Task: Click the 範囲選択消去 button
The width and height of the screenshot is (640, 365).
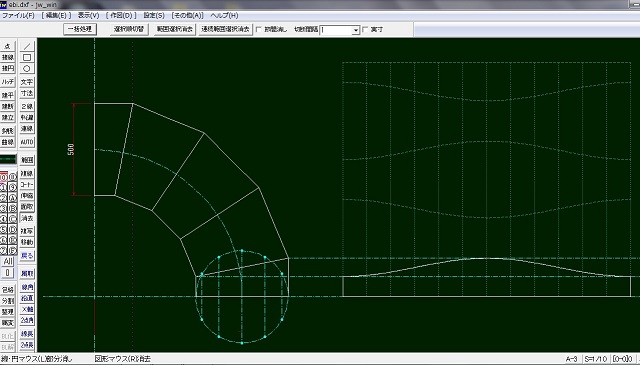Action: (x=175, y=29)
